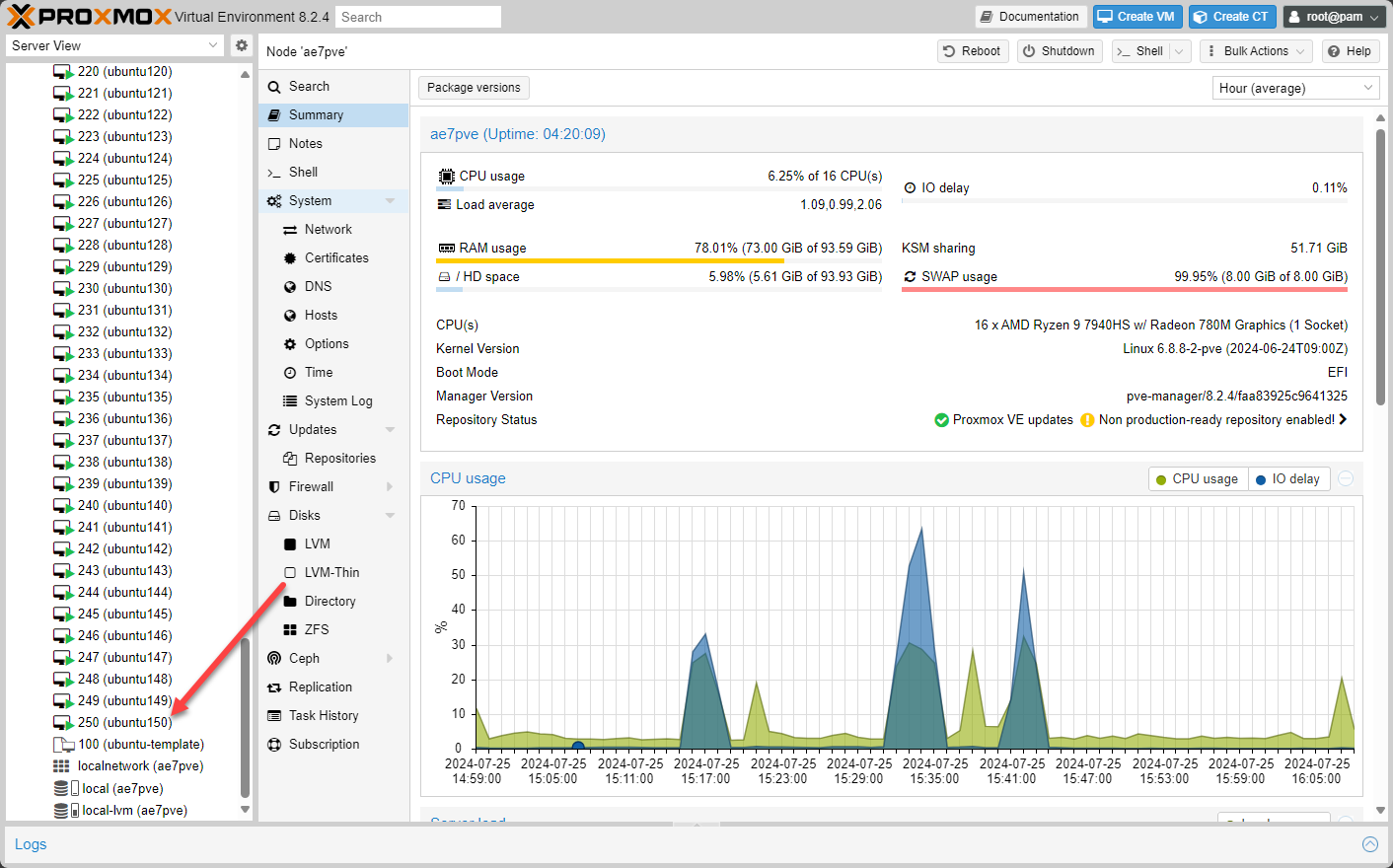Click the gear icon beside Server View
Image resolution: width=1393 pixels, height=868 pixels.
click(x=242, y=45)
